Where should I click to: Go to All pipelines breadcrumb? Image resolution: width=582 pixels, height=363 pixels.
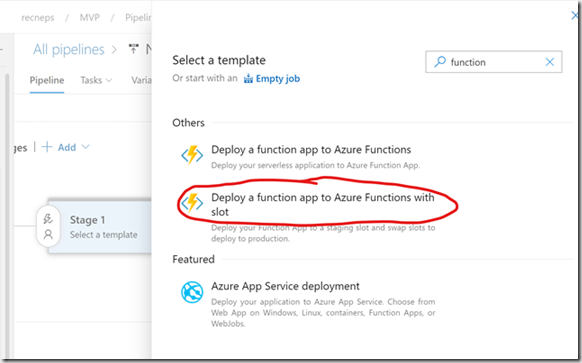[x=69, y=49]
